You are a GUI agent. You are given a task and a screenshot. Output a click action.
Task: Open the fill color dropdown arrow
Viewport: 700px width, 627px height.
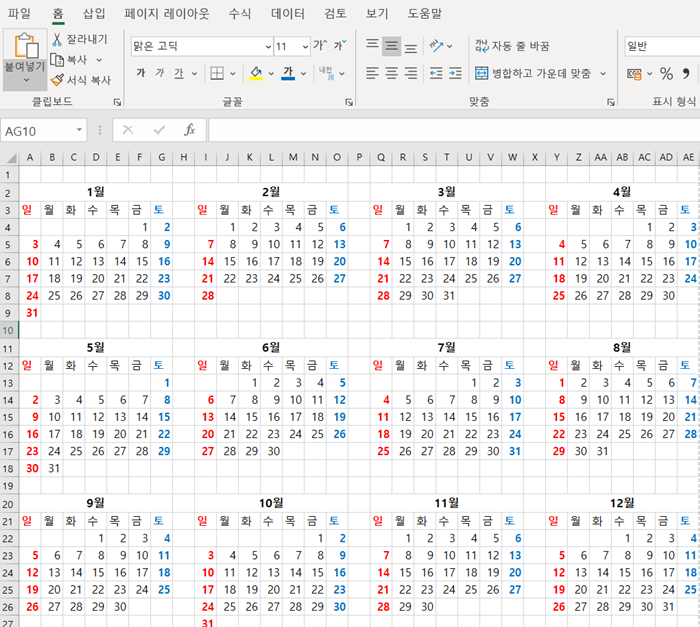271,74
